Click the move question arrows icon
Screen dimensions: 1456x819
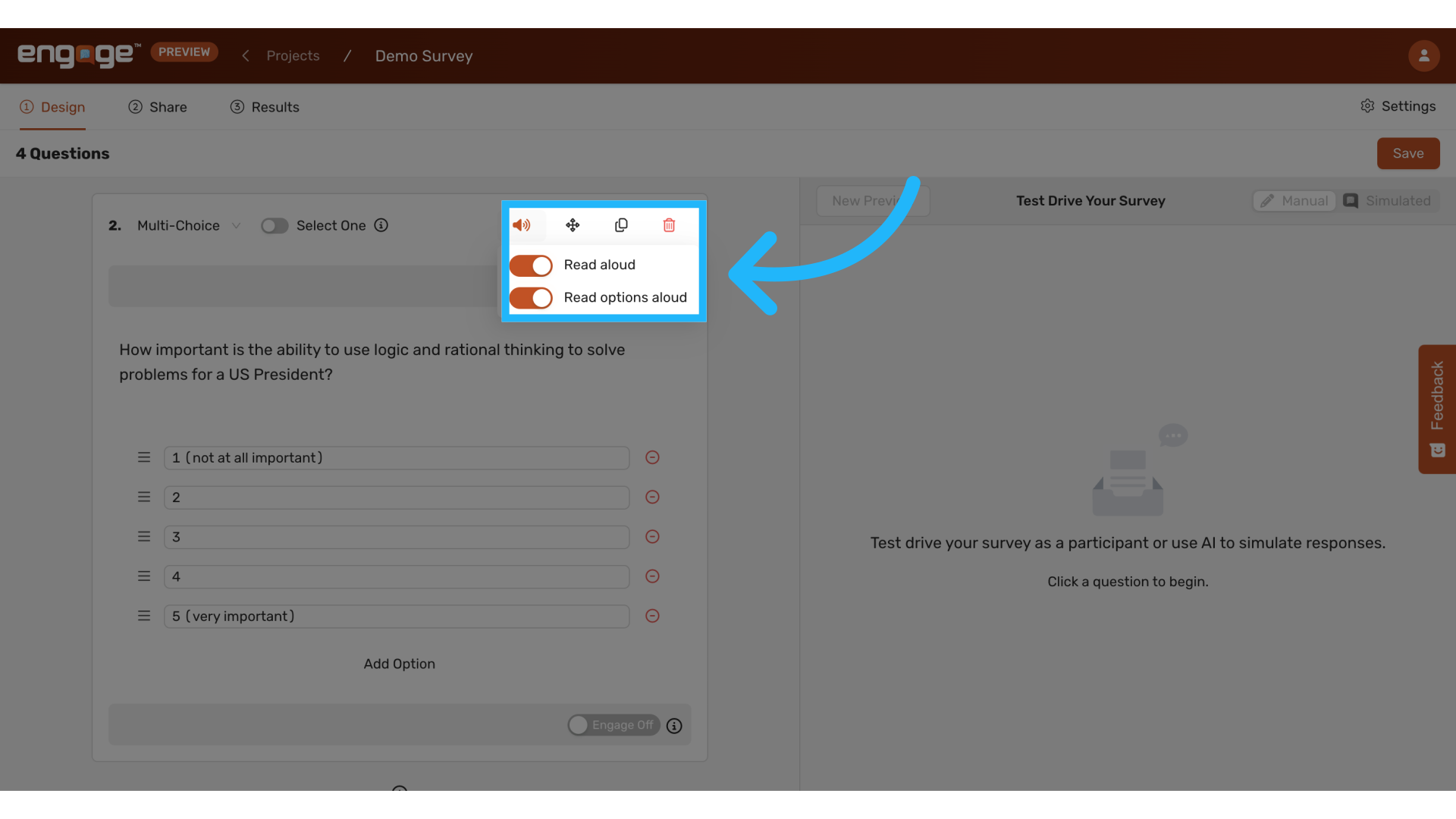pos(573,225)
